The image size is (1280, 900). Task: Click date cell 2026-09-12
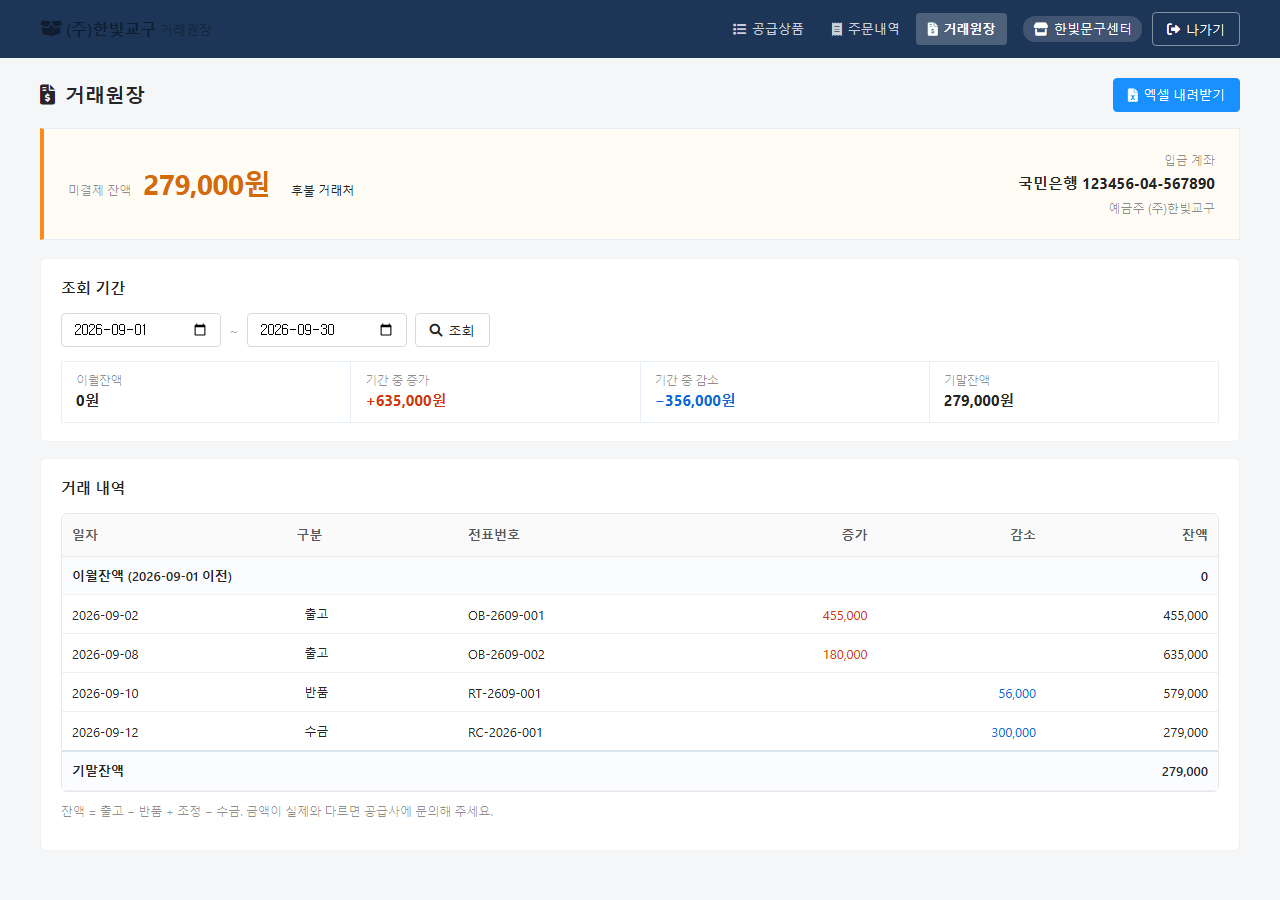(x=105, y=732)
